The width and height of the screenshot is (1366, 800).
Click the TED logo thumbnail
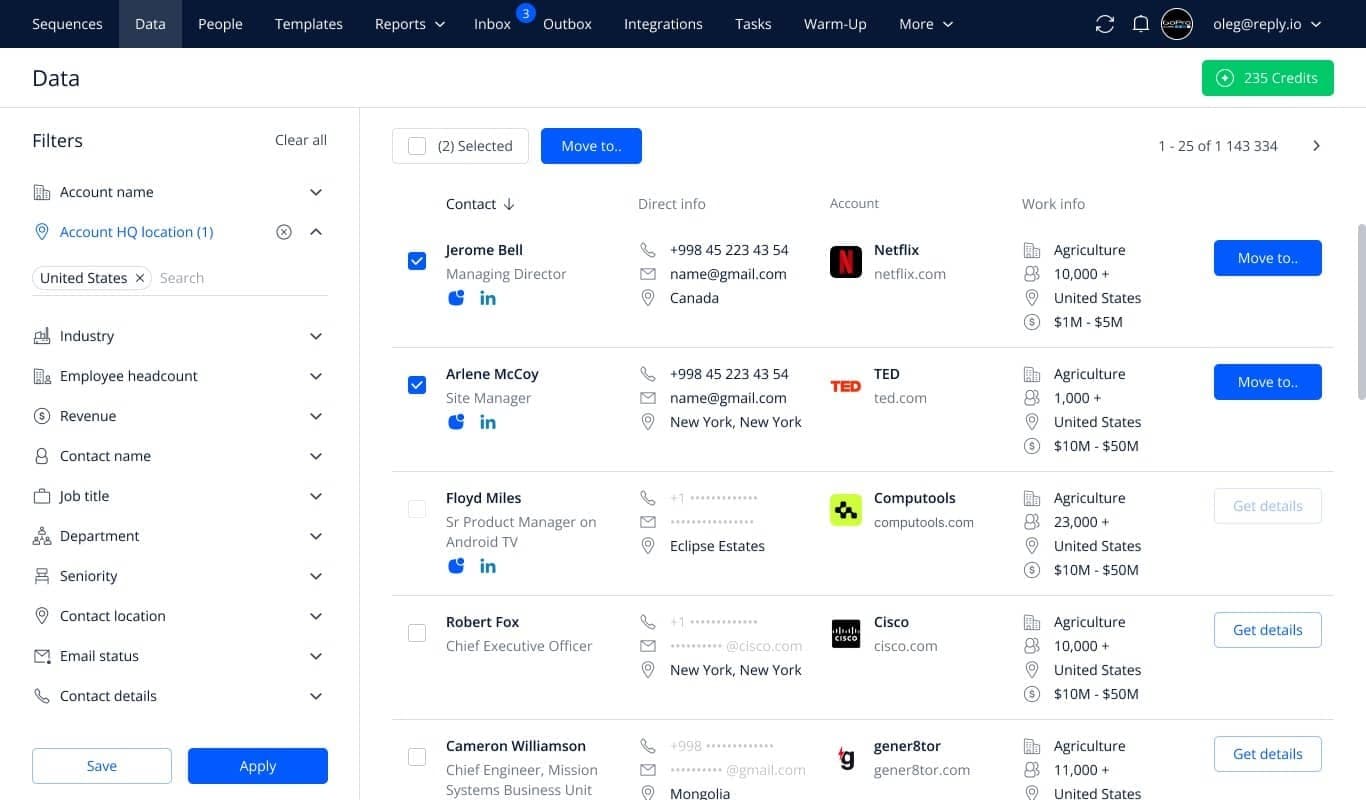pyautogui.click(x=845, y=385)
